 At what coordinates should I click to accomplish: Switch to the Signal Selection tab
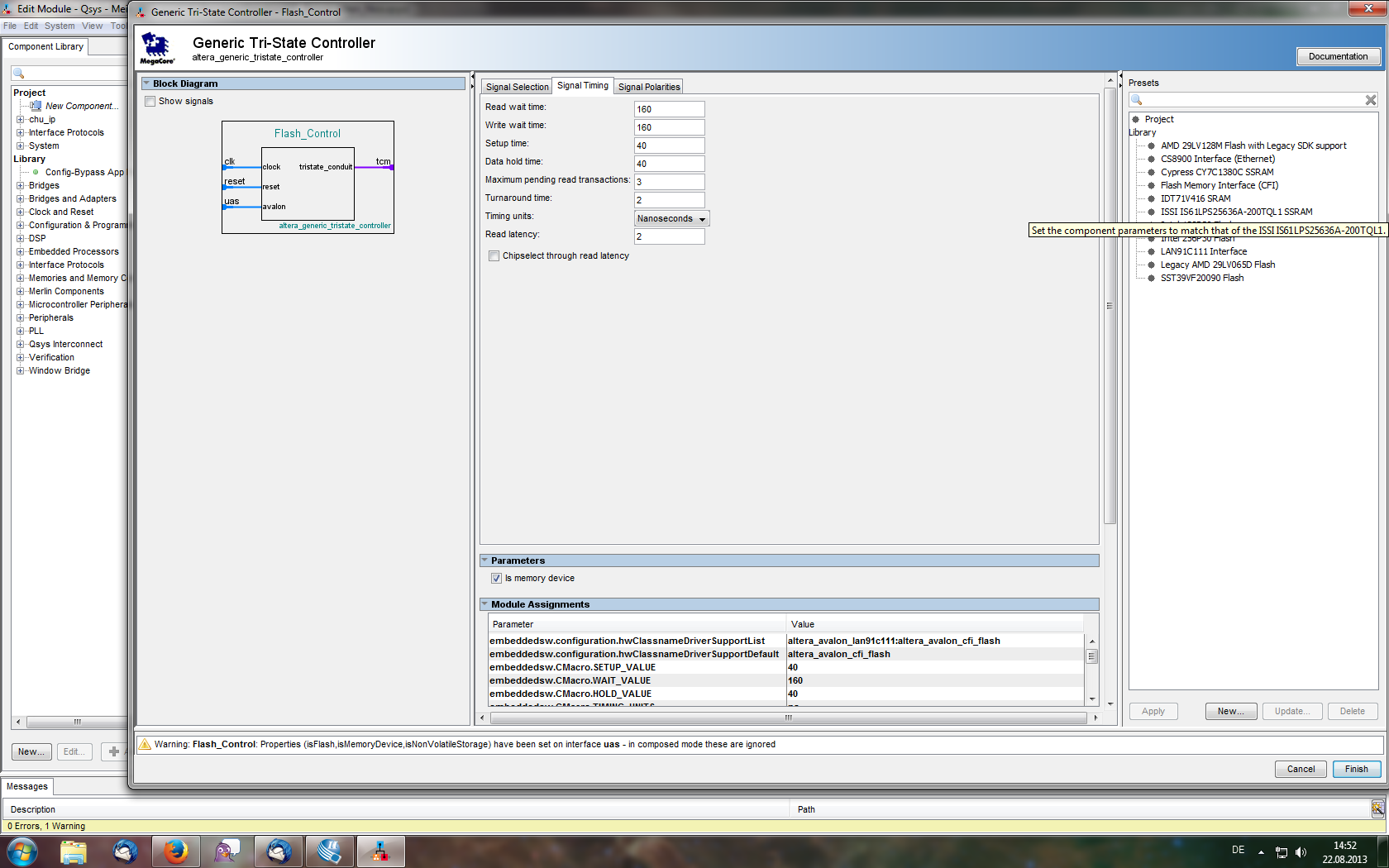[x=517, y=87]
